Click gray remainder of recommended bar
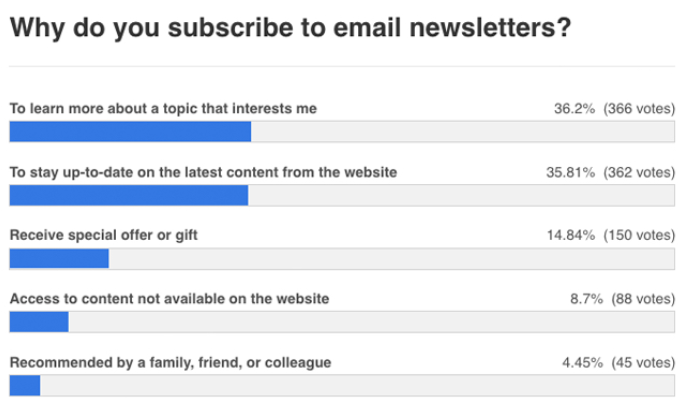688x401 pixels. (x=358, y=385)
